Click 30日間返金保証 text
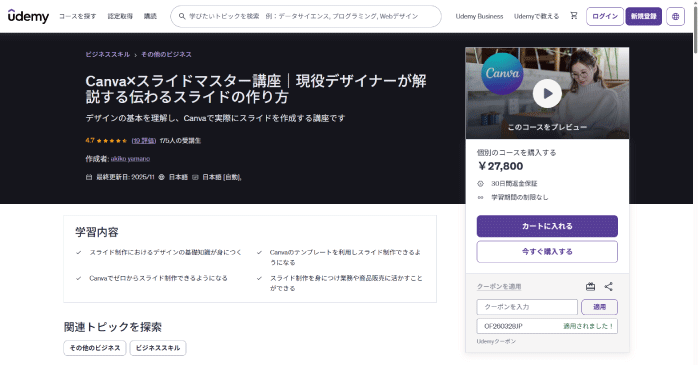Screen dimensions: 698x365 click(x=514, y=183)
